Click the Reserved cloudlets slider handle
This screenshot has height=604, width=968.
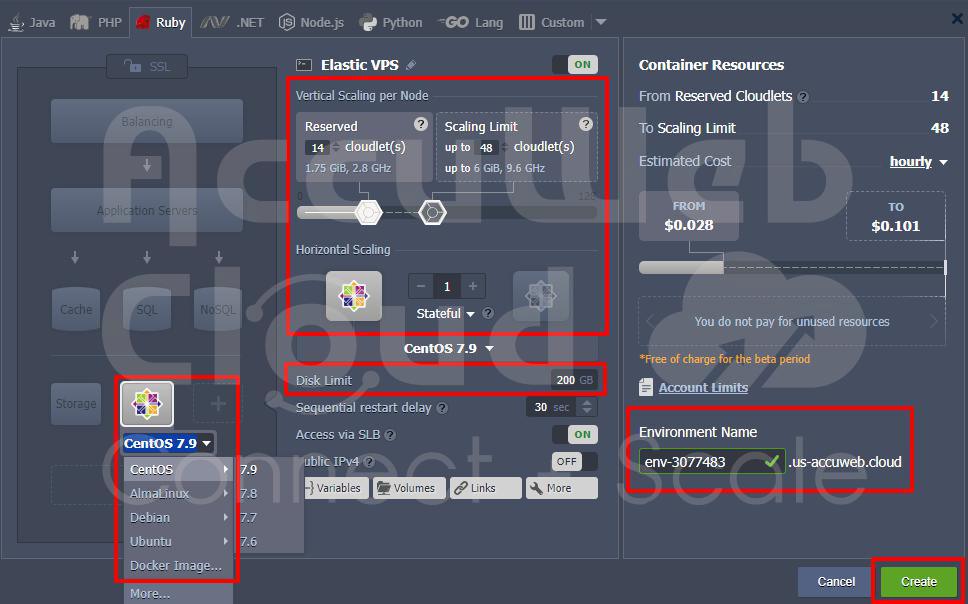(x=368, y=212)
